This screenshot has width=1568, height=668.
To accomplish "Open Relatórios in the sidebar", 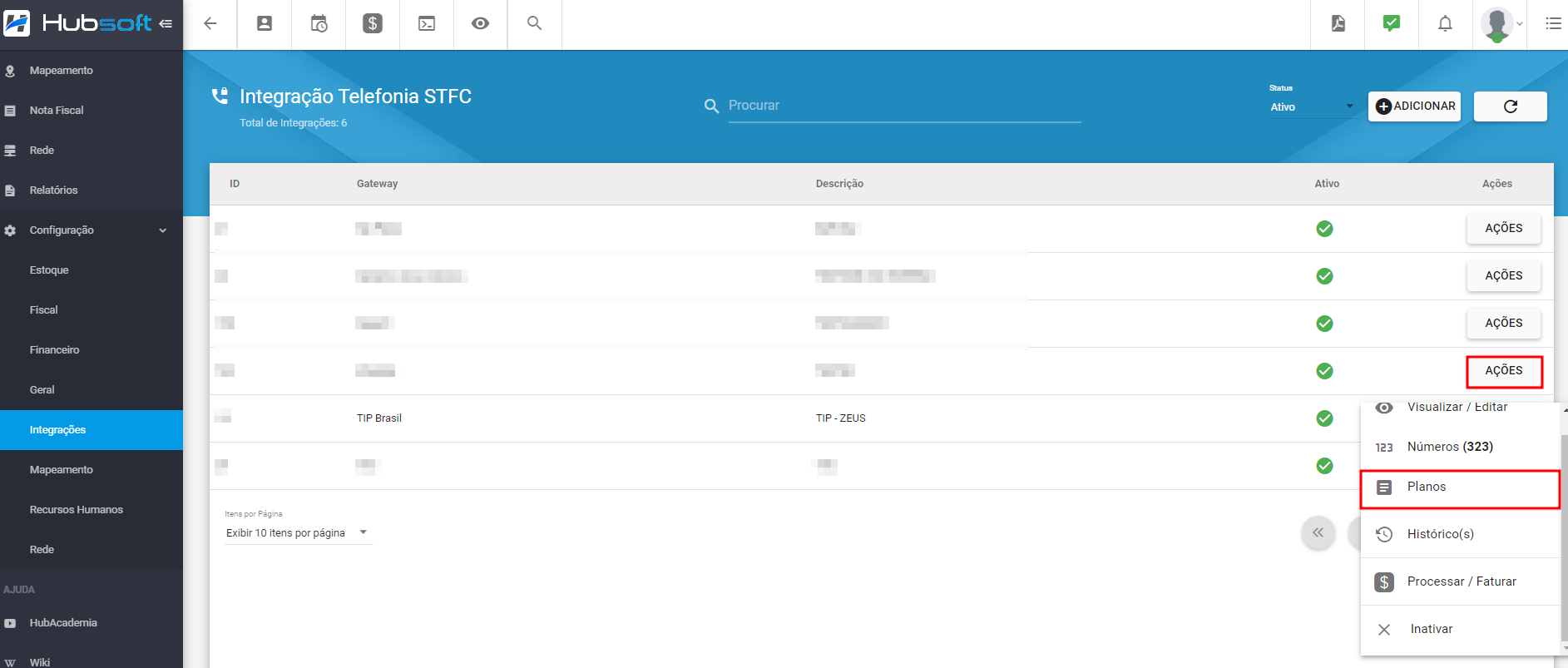I will 92,191.
